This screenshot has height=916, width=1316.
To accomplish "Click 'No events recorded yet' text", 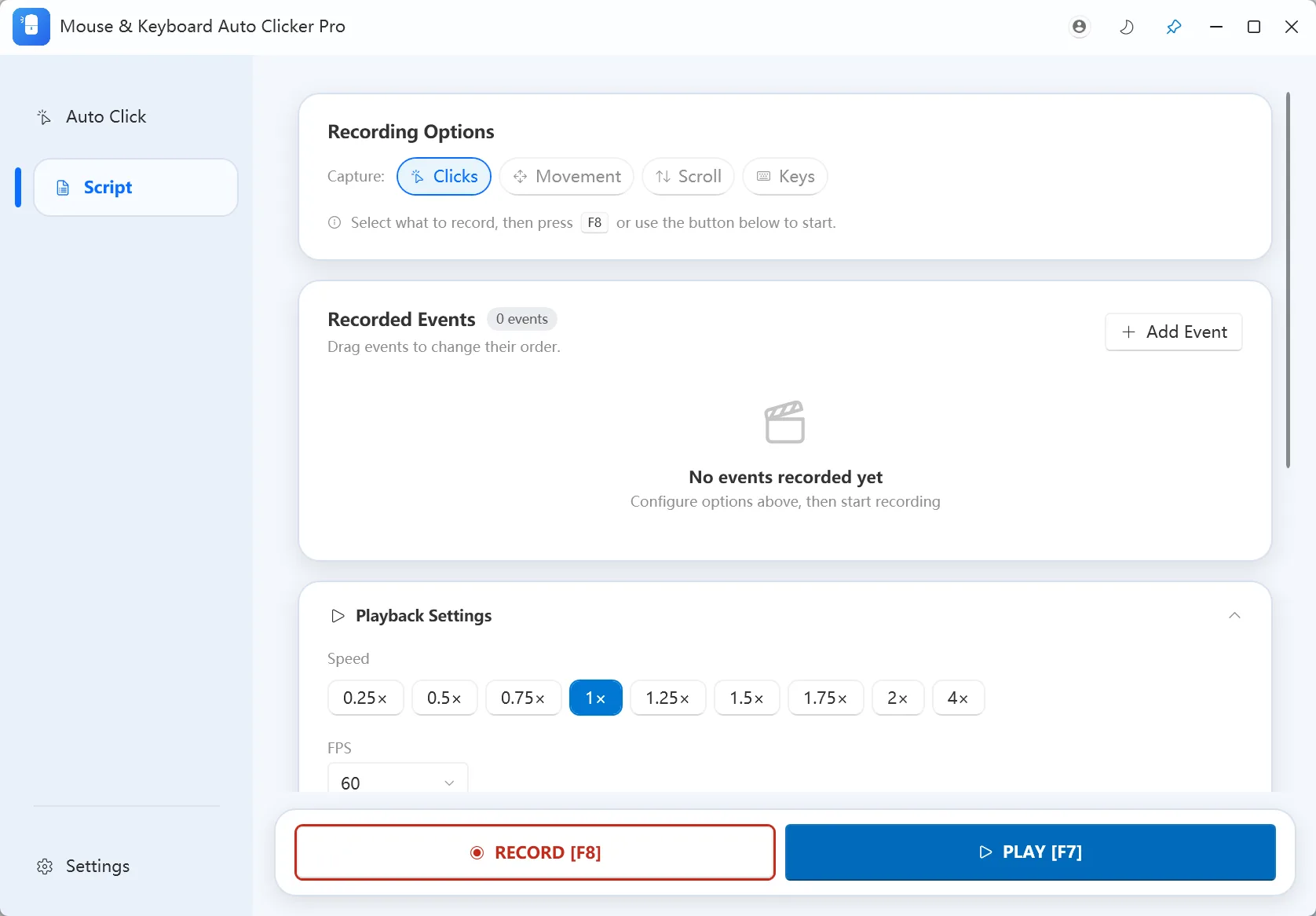I will click(785, 477).
